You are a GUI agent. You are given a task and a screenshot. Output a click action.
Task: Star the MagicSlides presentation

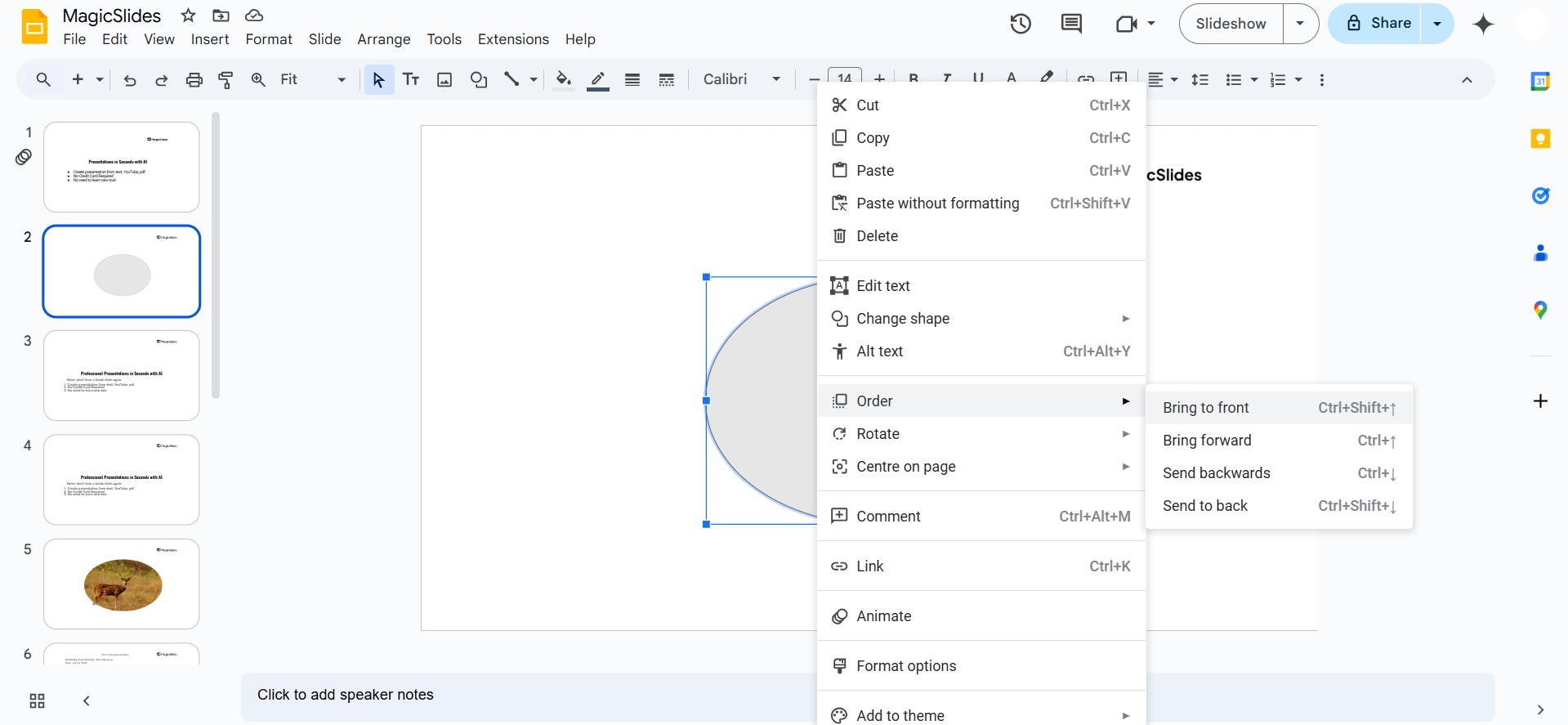pyautogui.click(x=189, y=16)
